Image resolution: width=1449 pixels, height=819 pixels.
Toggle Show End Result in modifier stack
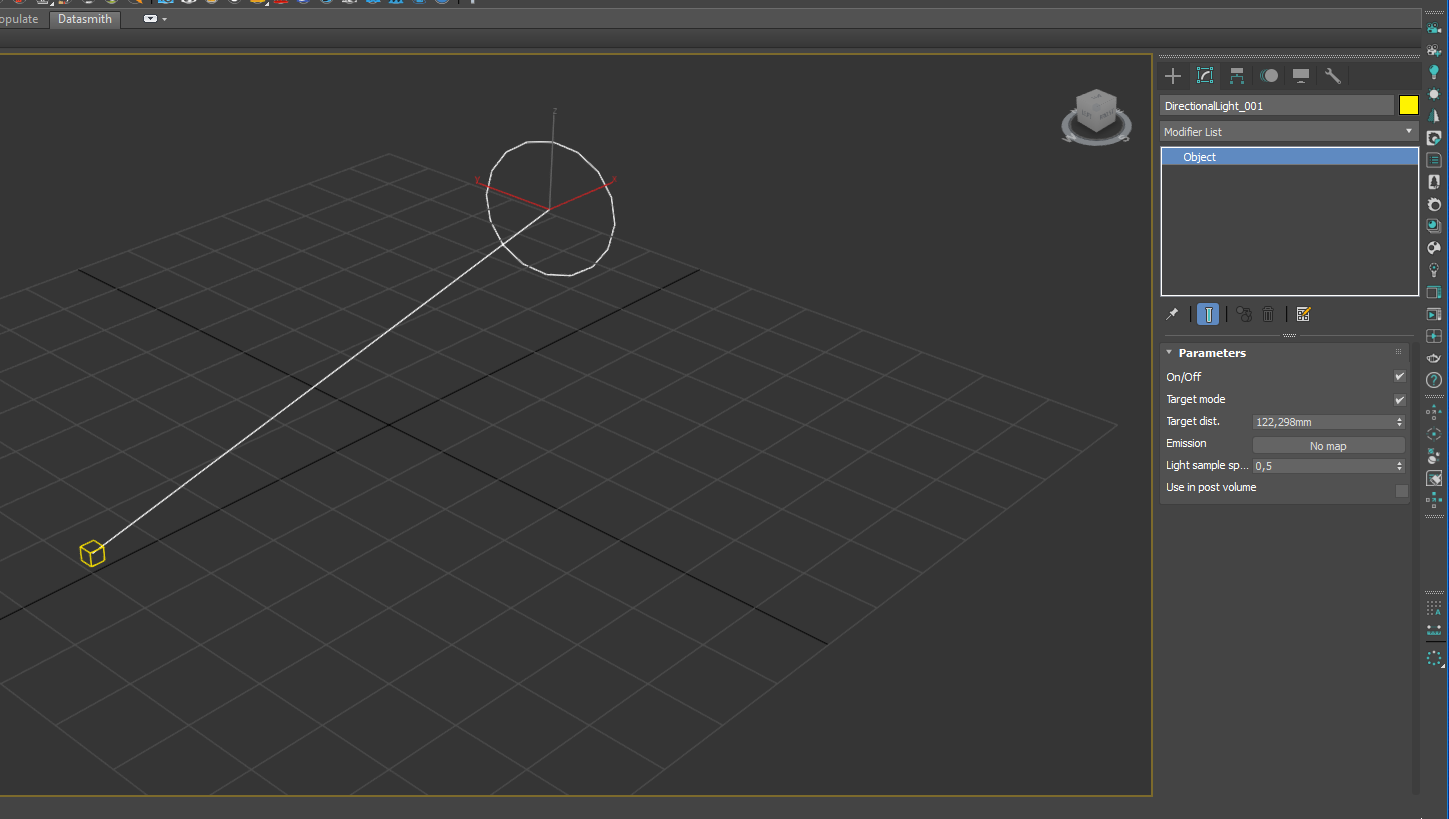tap(1208, 314)
